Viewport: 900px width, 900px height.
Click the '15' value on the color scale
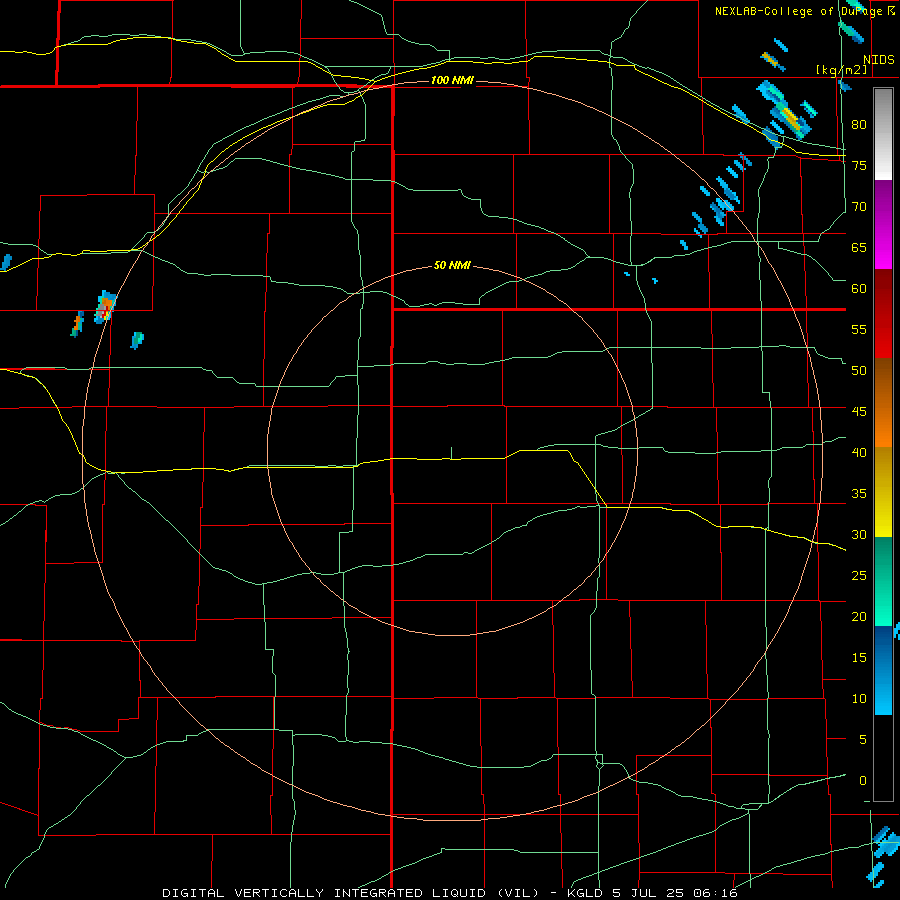click(x=859, y=657)
